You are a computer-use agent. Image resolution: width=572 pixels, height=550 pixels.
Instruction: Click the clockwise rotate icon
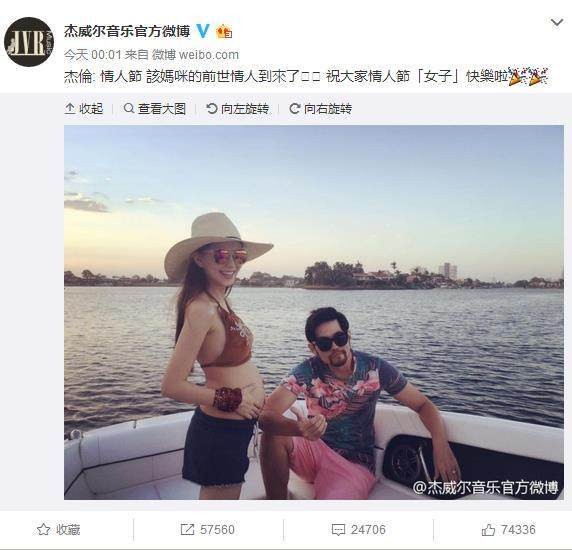[x=294, y=108]
